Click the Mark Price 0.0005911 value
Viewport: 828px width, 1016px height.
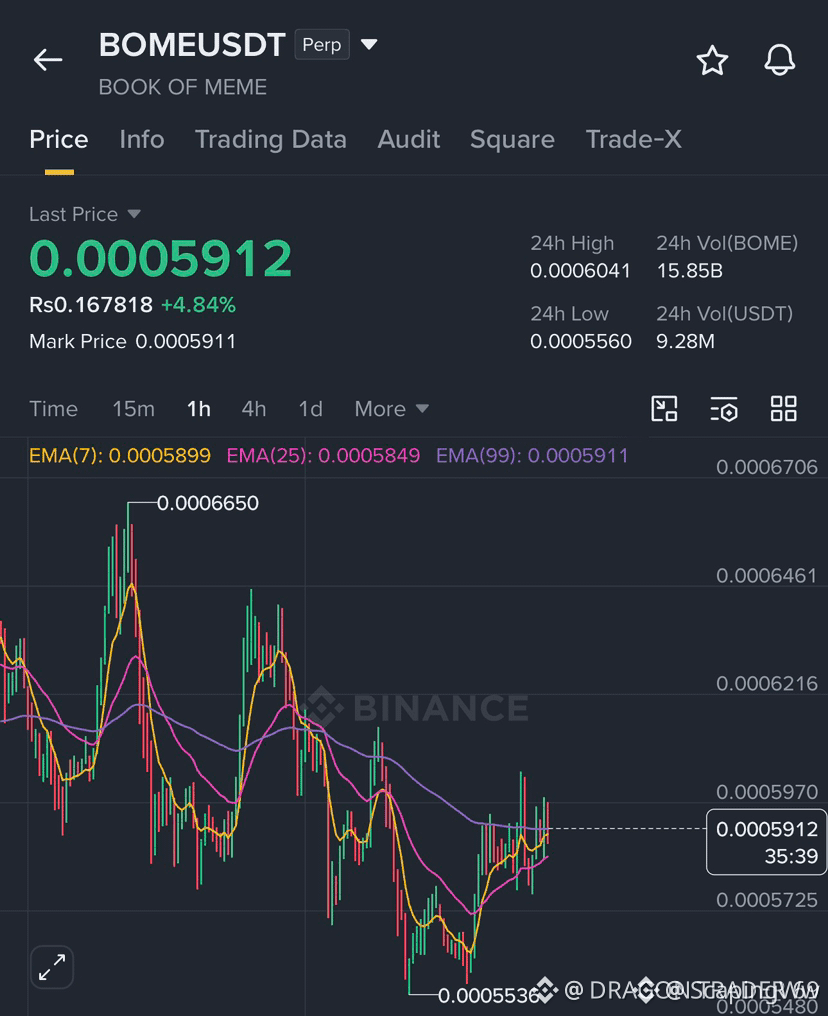click(x=185, y=341)
